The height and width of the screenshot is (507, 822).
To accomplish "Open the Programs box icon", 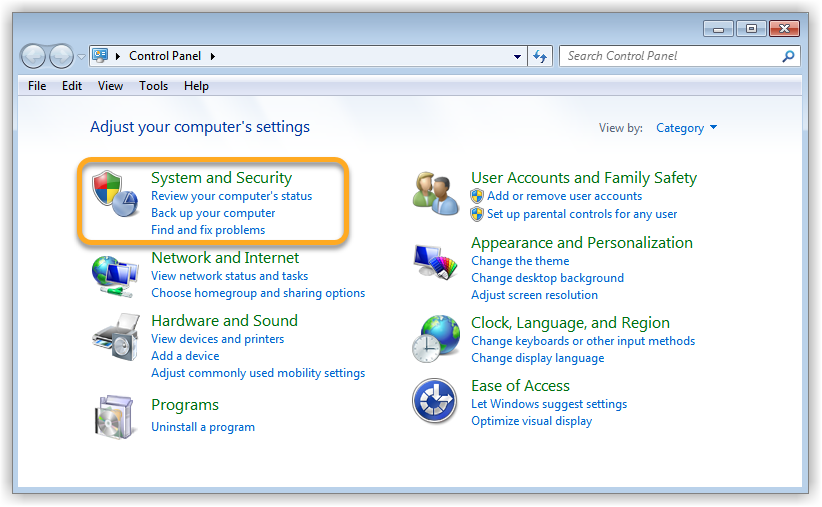I will coord(115,416).
